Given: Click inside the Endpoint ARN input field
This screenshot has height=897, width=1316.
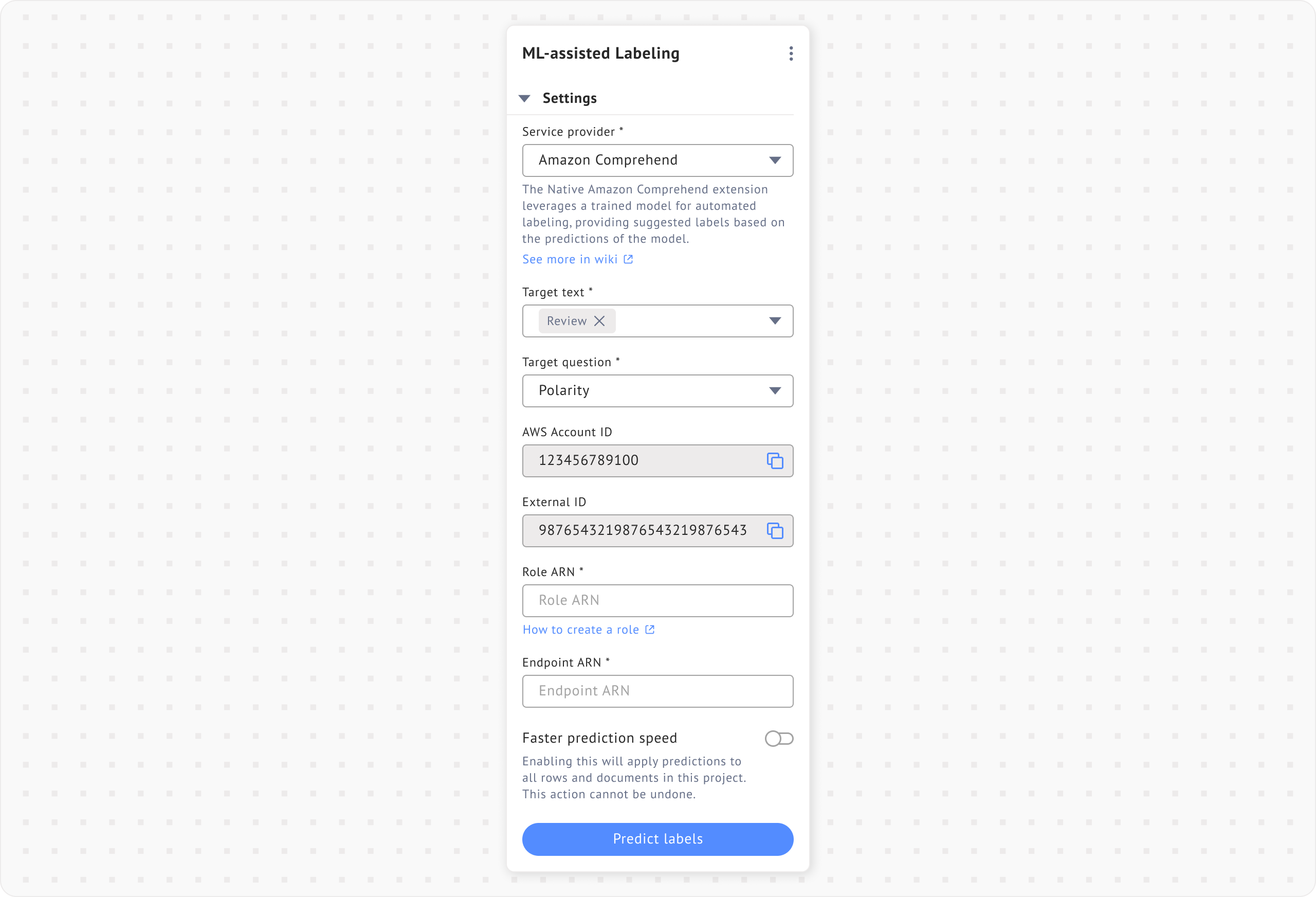Looking at the screenshot, I should (657, 691).
